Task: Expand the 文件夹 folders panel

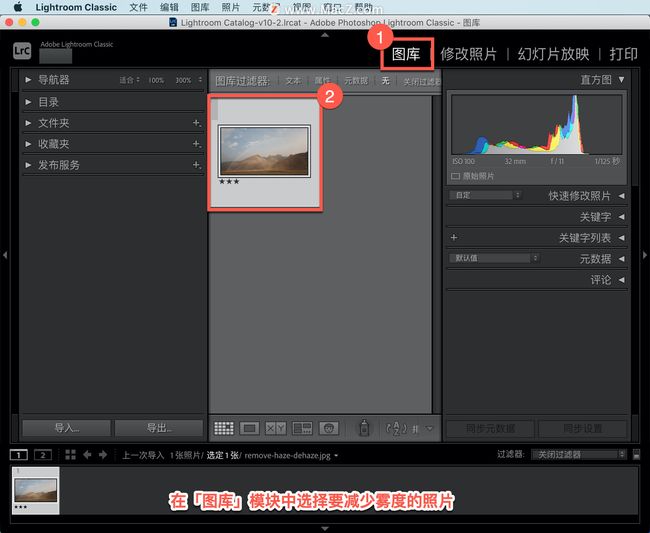Action: coord(28,123)
